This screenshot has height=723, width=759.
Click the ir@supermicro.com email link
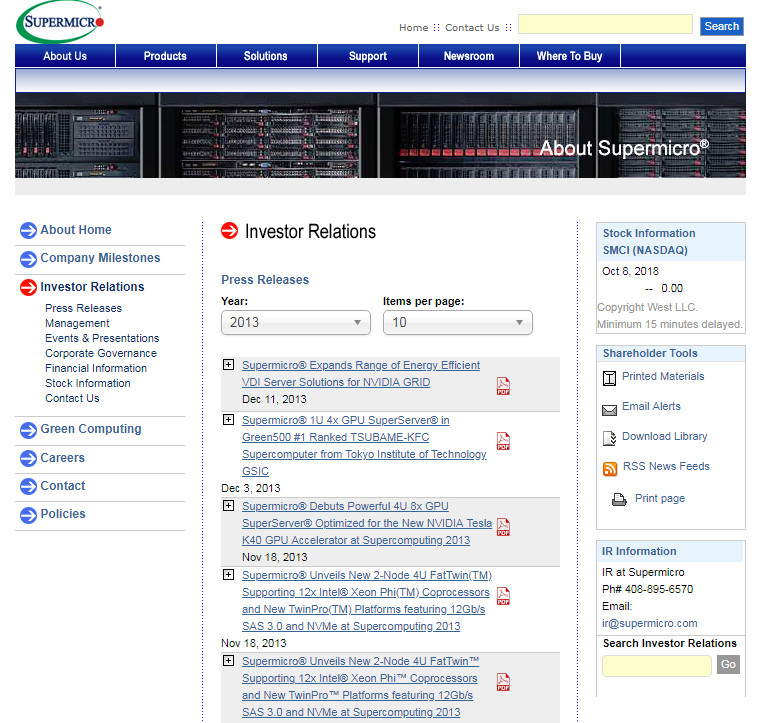tap(650, 623)
